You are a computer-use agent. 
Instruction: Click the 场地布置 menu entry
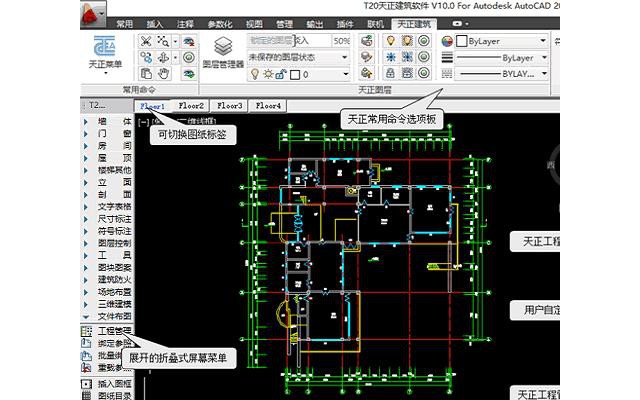click(114, 292)
